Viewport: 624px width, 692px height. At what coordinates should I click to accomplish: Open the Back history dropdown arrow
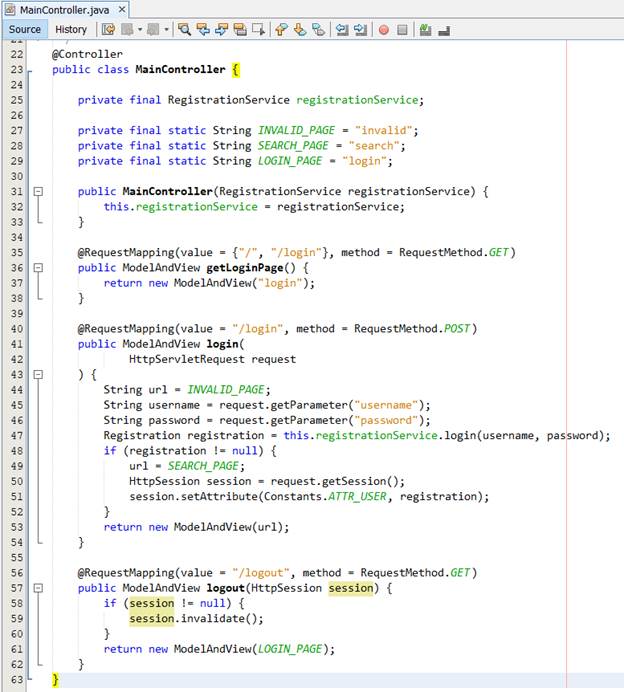click(x=140, y=30)
